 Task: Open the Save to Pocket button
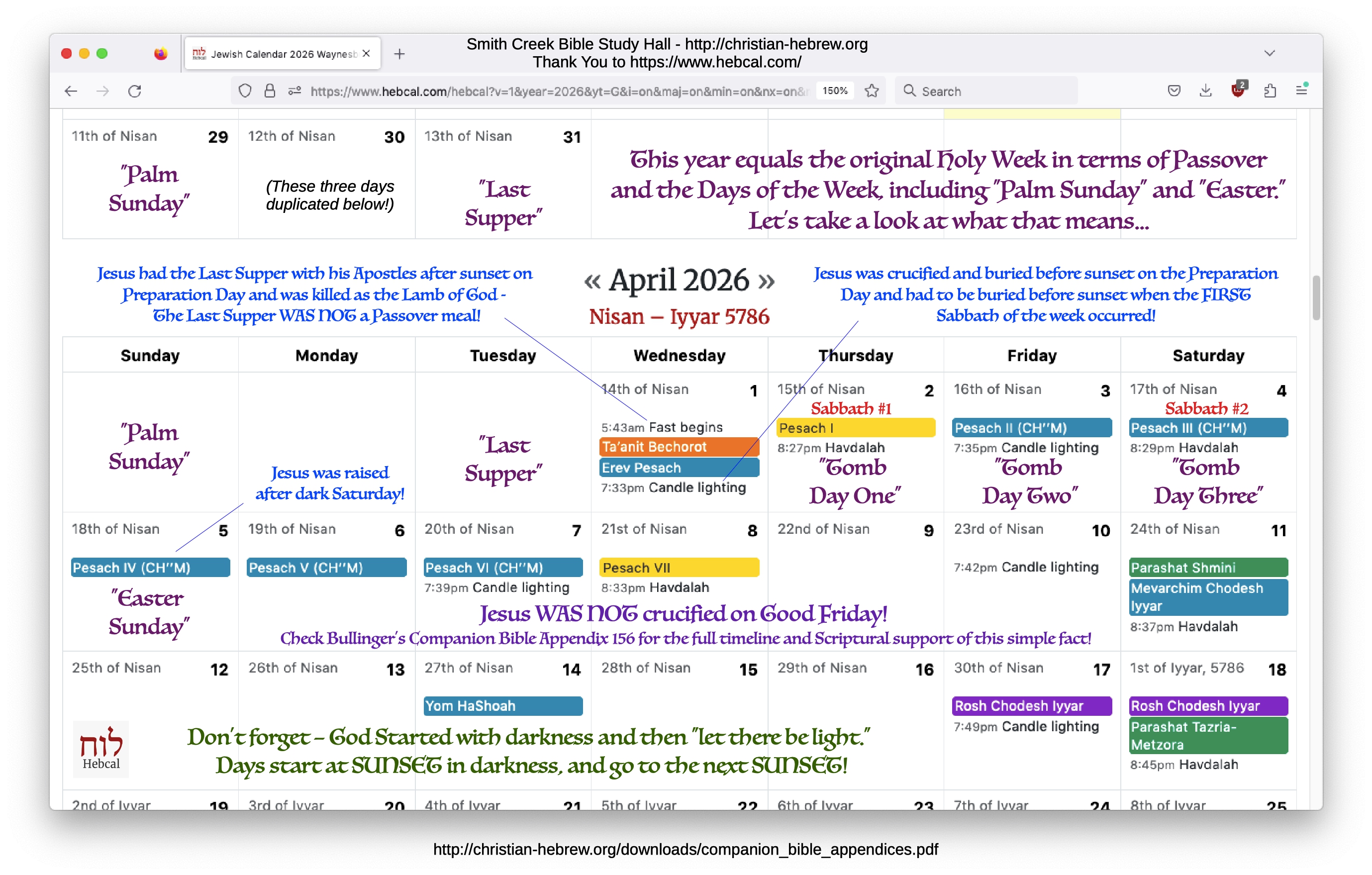coord(1174,91)
